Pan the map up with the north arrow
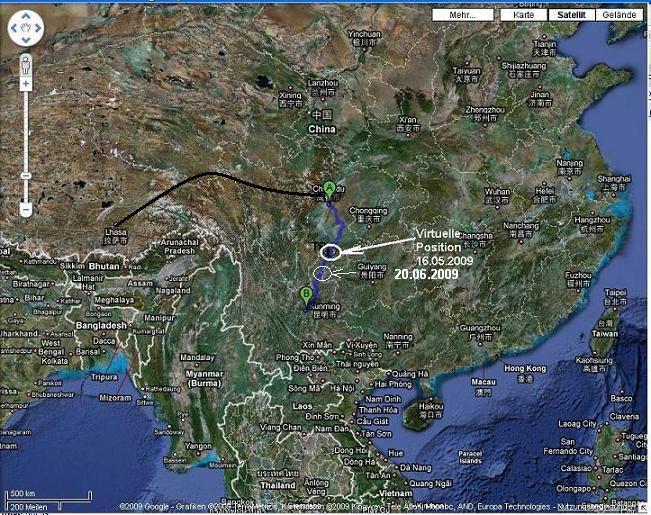 [x=25, y=13]
